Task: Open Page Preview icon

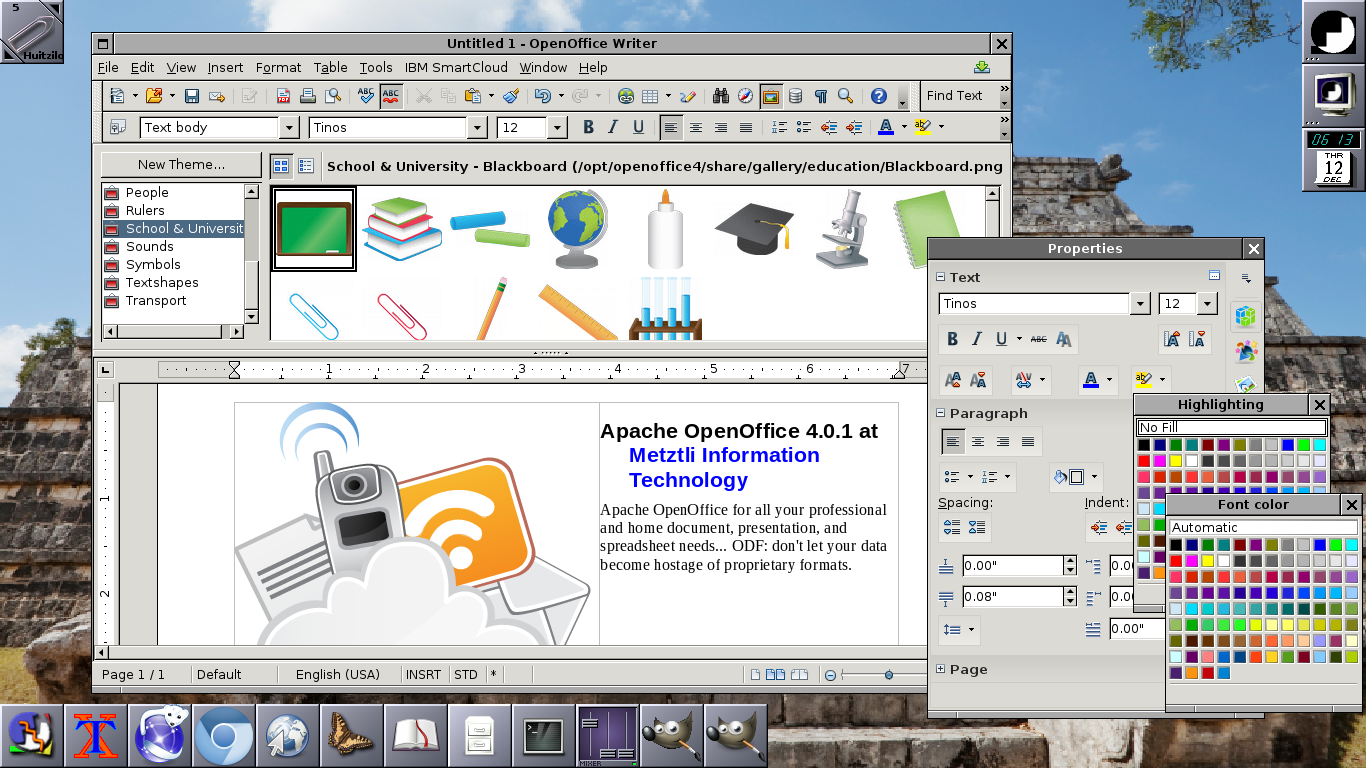Action: pyautogui.click(x=333, y=96)
